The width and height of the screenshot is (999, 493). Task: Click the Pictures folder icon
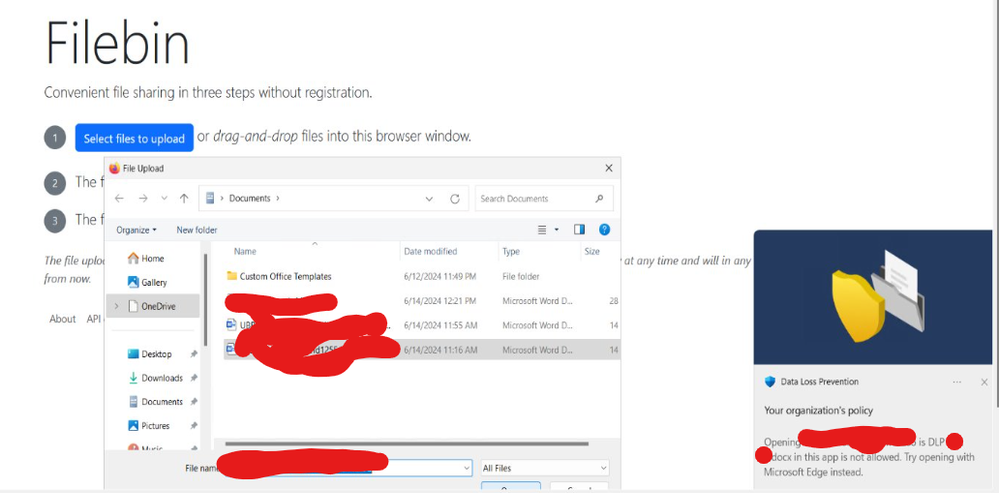point(133,425)
